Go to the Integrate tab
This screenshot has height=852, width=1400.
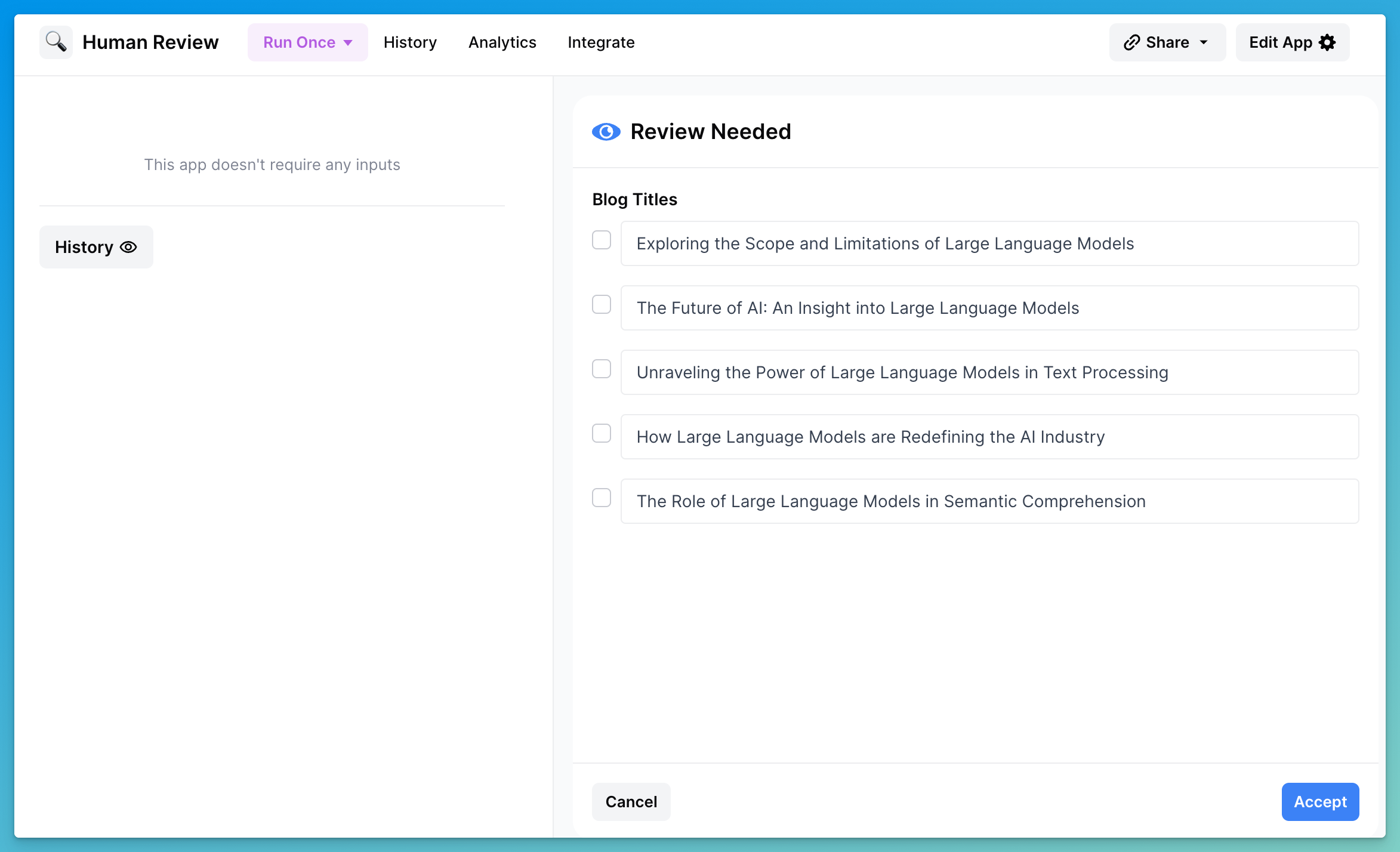tap(601, 42)
